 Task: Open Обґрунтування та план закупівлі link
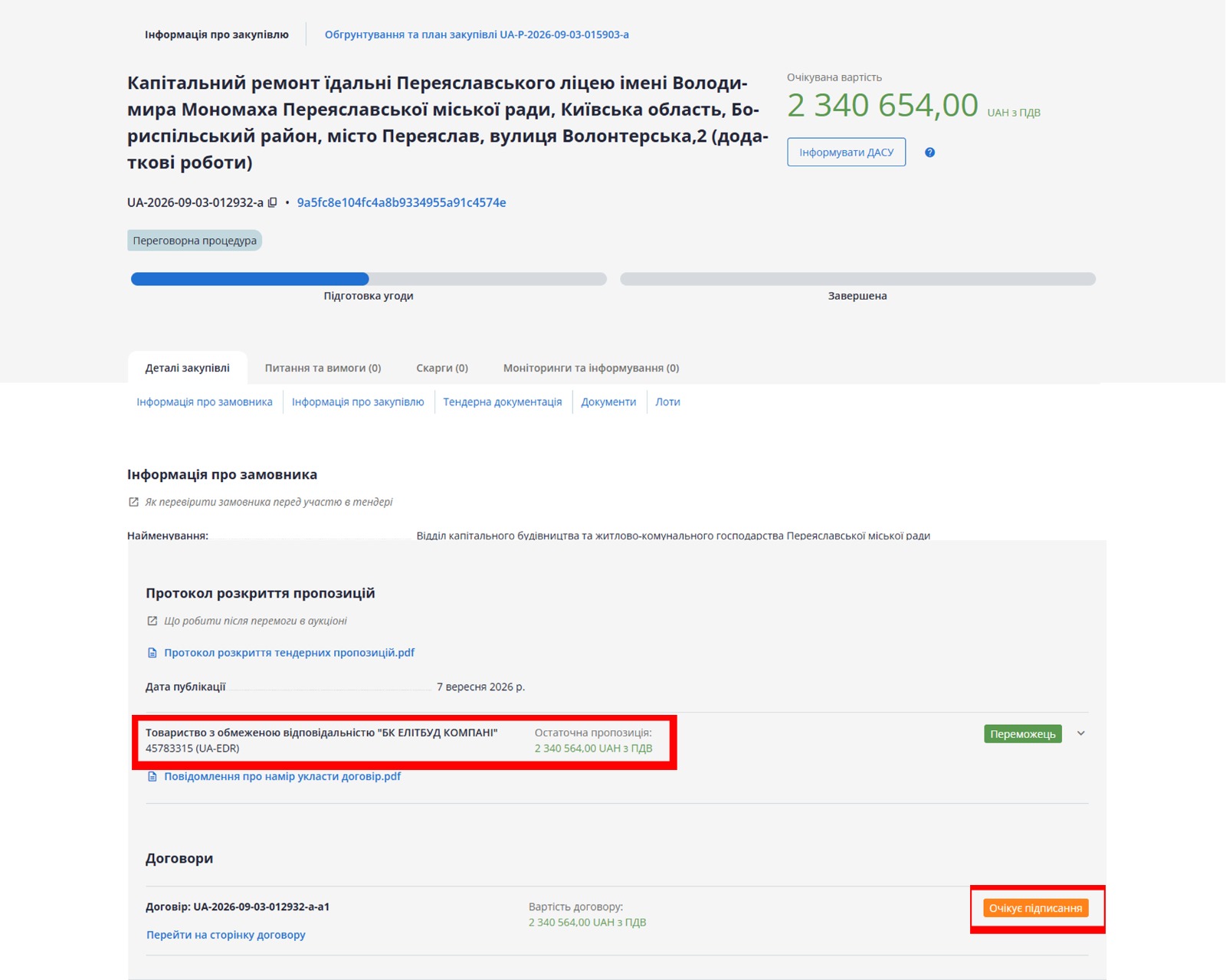point(477,34)
